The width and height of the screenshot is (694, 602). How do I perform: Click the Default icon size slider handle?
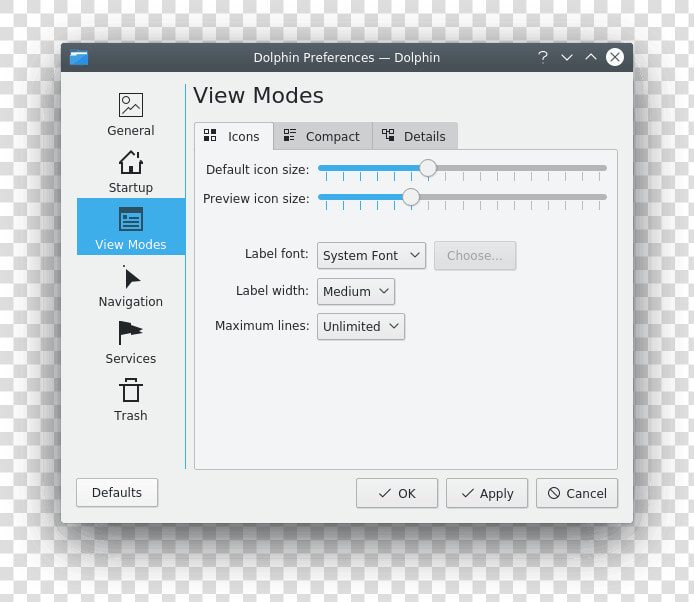[x=428, y=168]
